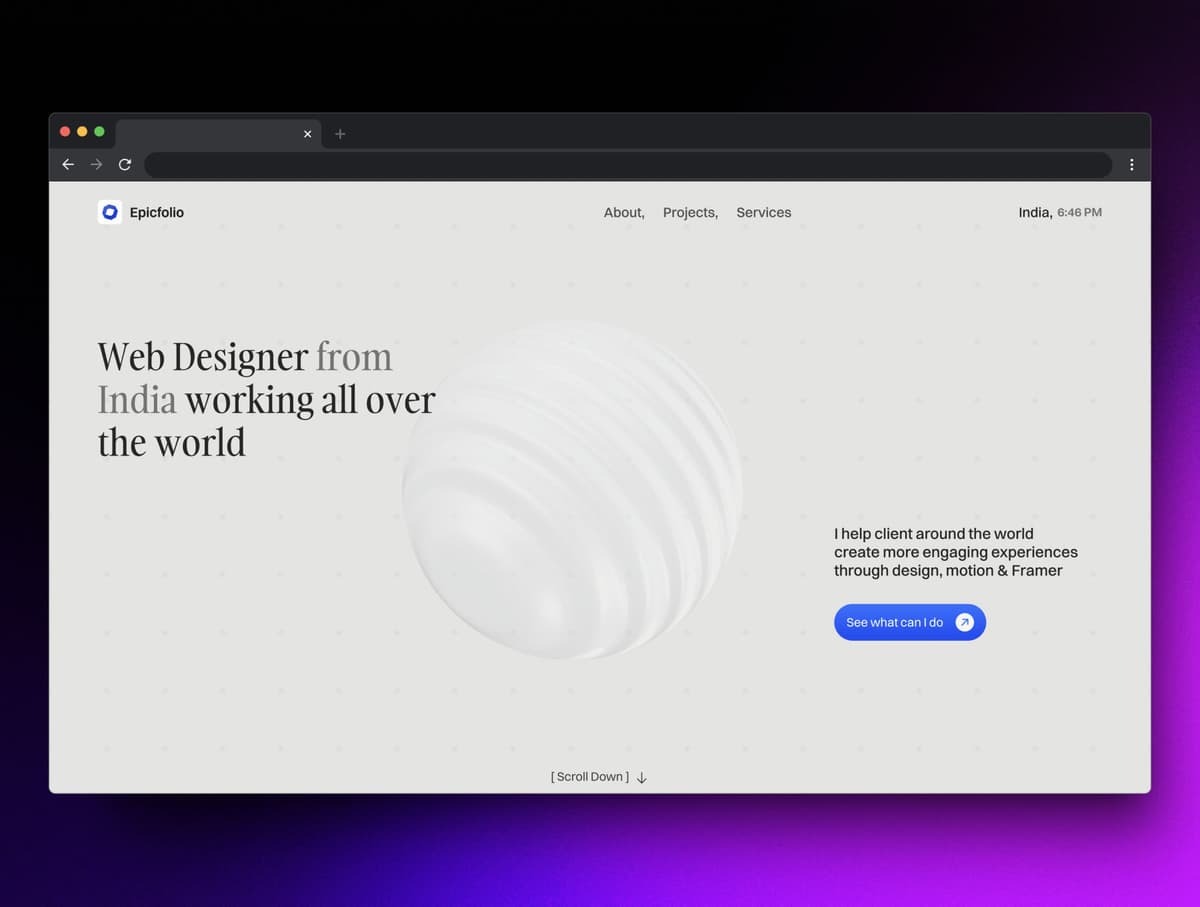
Task: Click the yellow traffic light button
Action: pos(81,131)
